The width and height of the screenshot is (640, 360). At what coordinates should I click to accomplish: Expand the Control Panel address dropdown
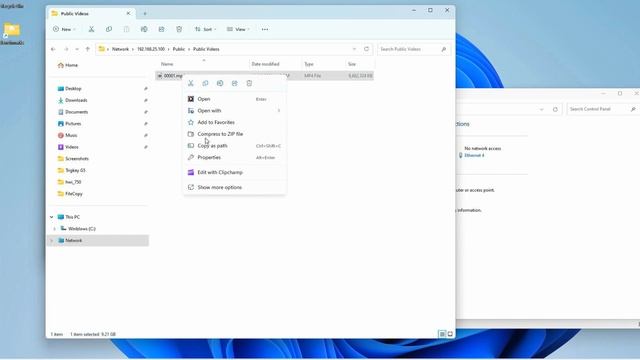pos(542,109)
